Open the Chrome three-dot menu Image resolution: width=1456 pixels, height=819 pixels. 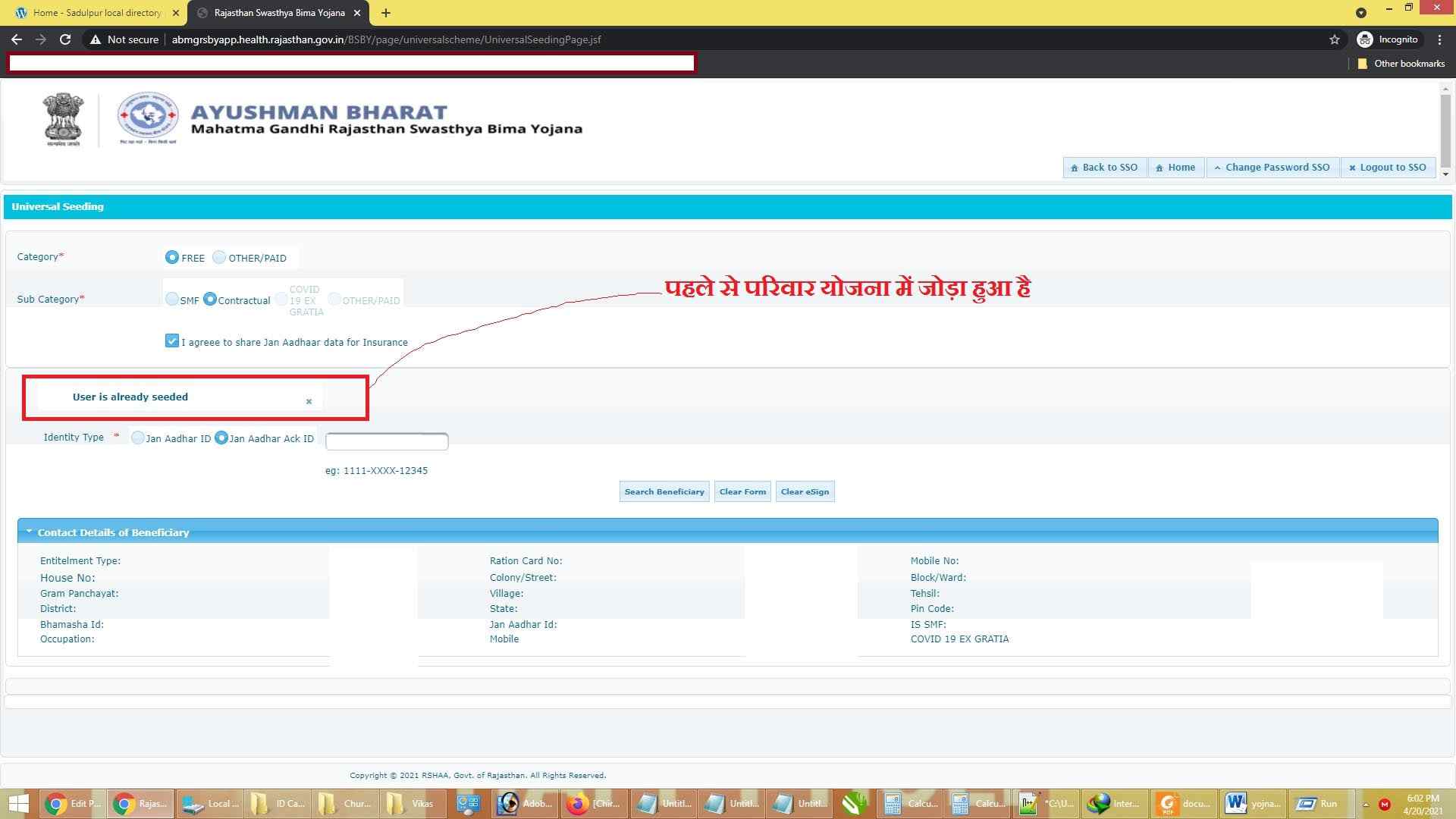pyautogui.click(x=1439, y=39)
